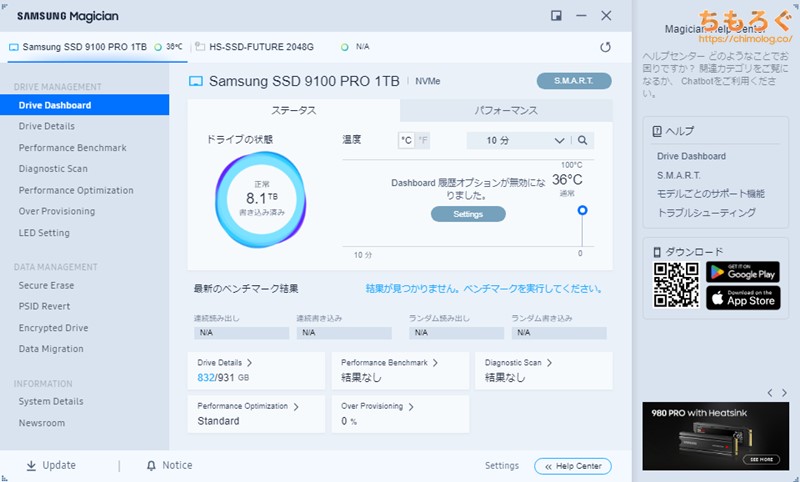800x482 pixels.
Task: Open Over Provisioning in sidebar
Action: pyautogui.click(x=57, y=211)
